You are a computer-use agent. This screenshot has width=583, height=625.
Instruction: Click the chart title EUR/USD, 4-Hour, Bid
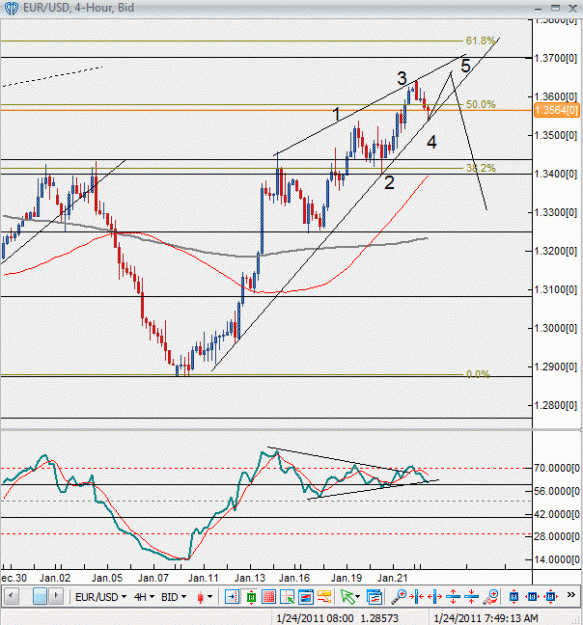pyautogui.click(x=79, y=8)
